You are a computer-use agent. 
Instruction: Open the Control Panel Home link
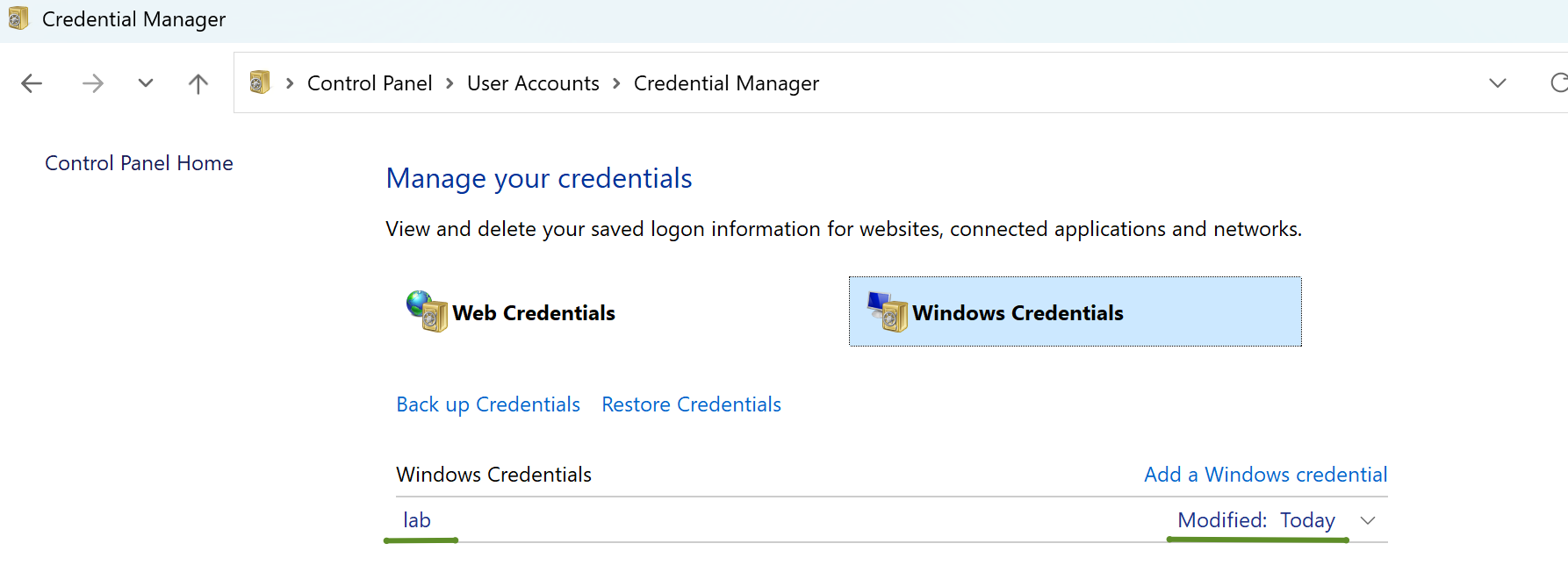[139, 163]
